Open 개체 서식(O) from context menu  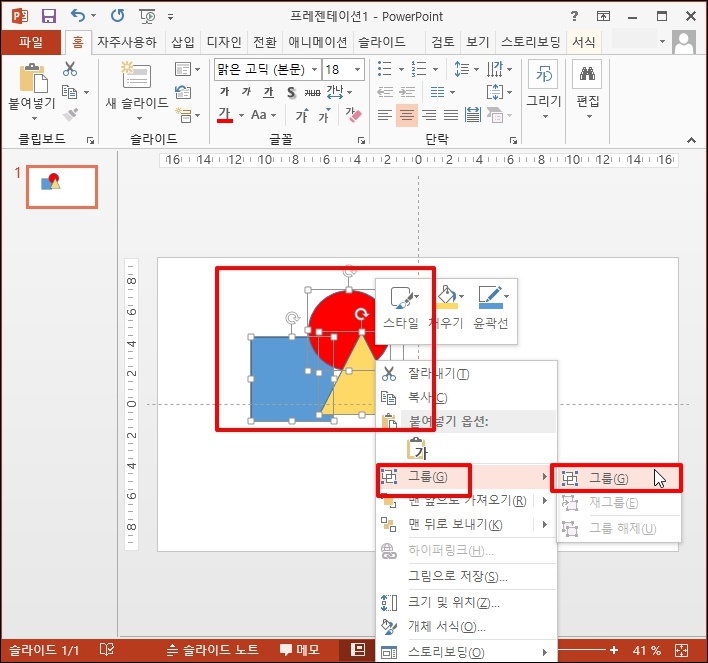(x=466, y=626)
